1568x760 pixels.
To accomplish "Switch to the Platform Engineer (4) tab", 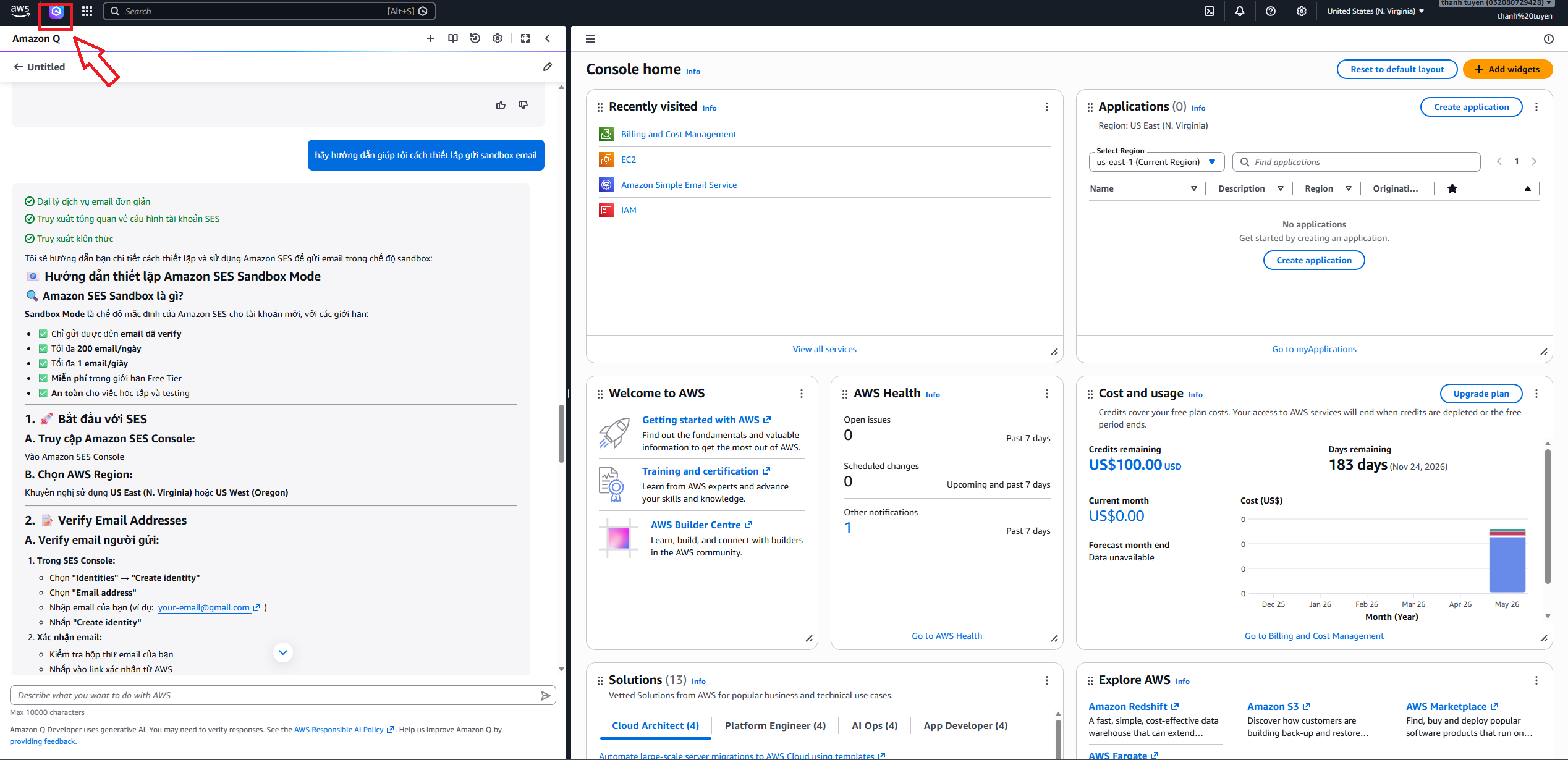I will tap(775, 725).
